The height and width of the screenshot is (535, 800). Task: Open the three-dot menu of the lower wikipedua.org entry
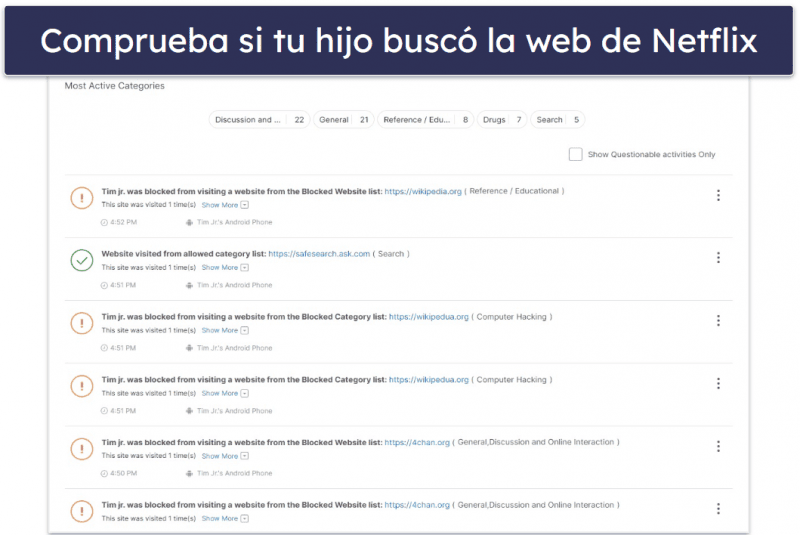(718, 384)
